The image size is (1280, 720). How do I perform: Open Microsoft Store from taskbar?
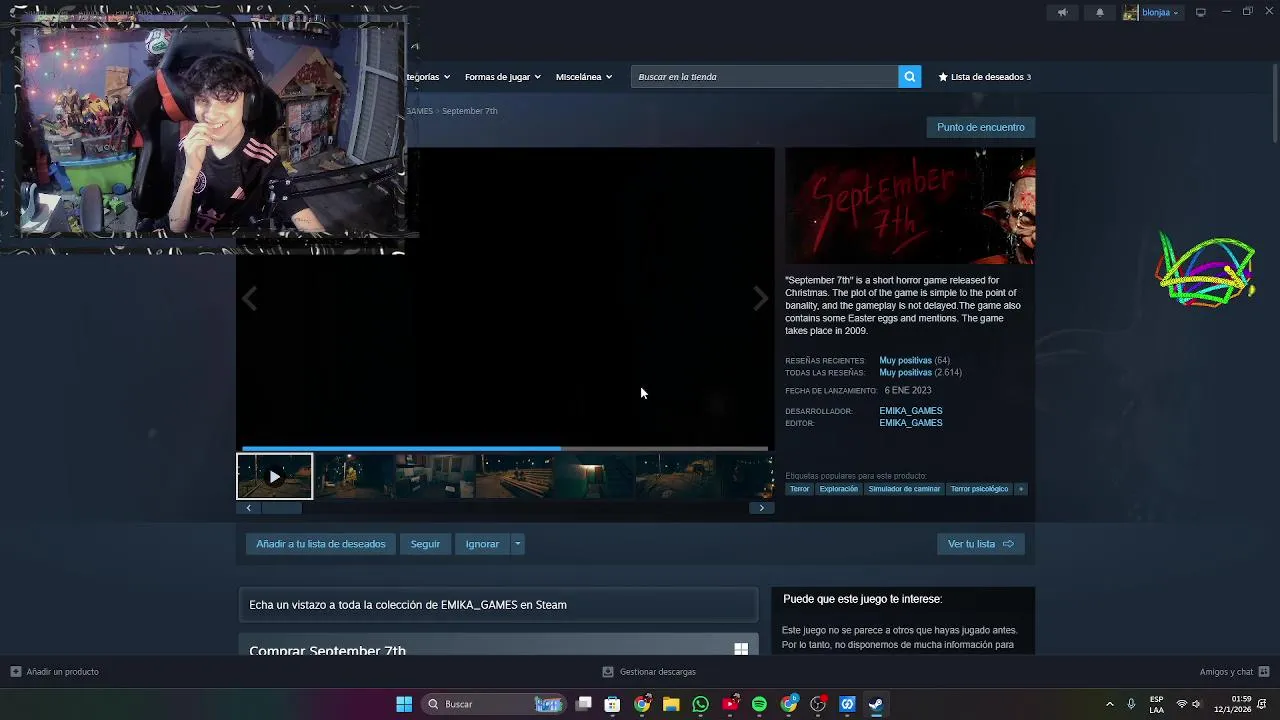coord(612,704)
